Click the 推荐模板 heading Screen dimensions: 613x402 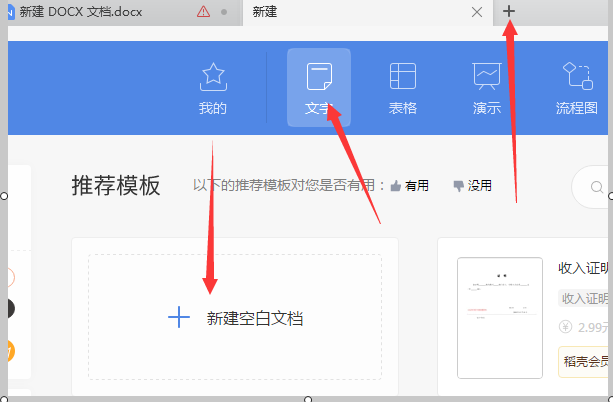pos(116,185)
